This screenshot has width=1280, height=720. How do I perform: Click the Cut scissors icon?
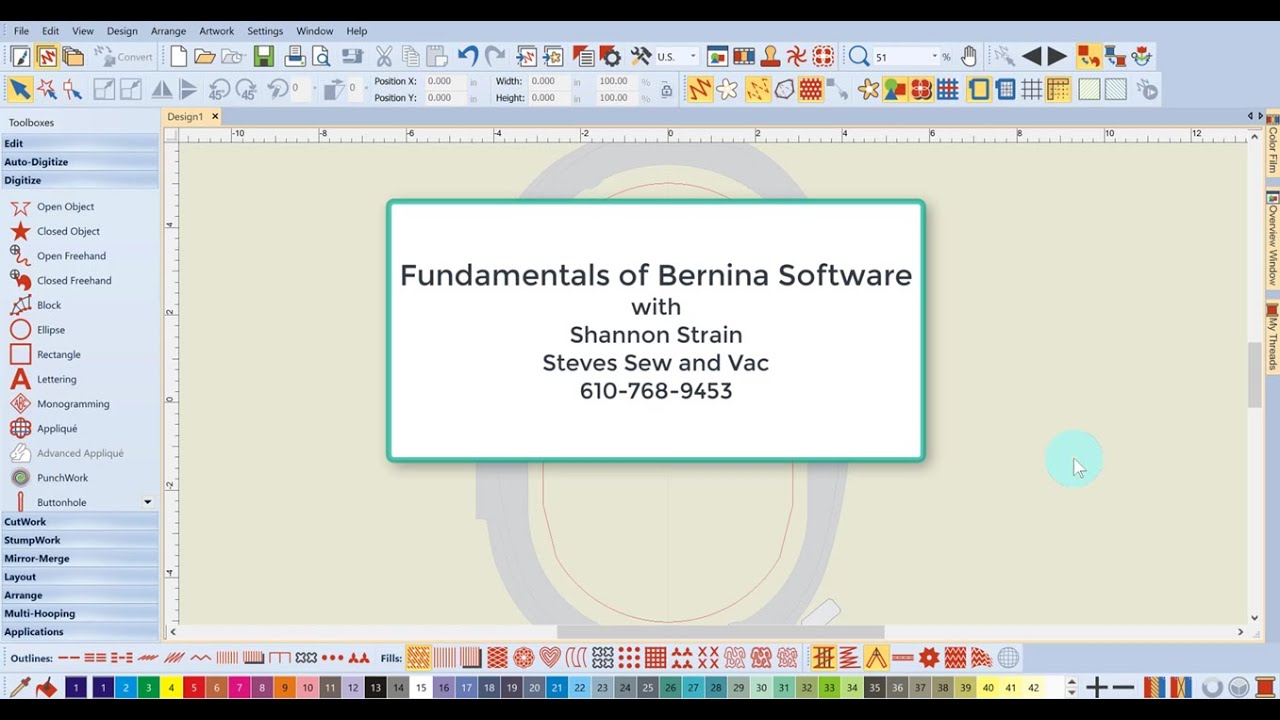click(x=384, y=57)
